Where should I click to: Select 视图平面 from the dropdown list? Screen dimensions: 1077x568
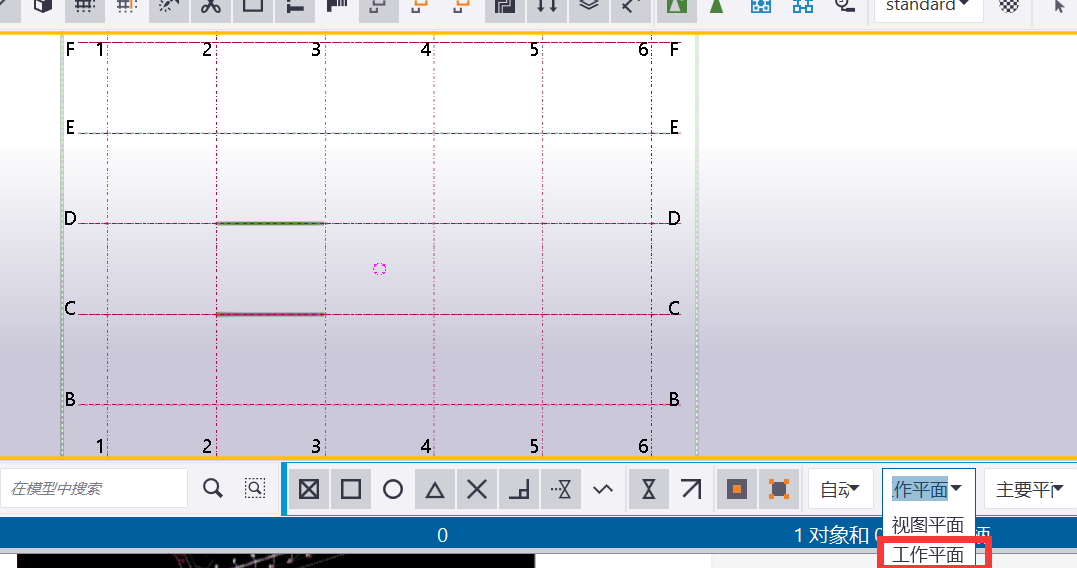point(928,525)
